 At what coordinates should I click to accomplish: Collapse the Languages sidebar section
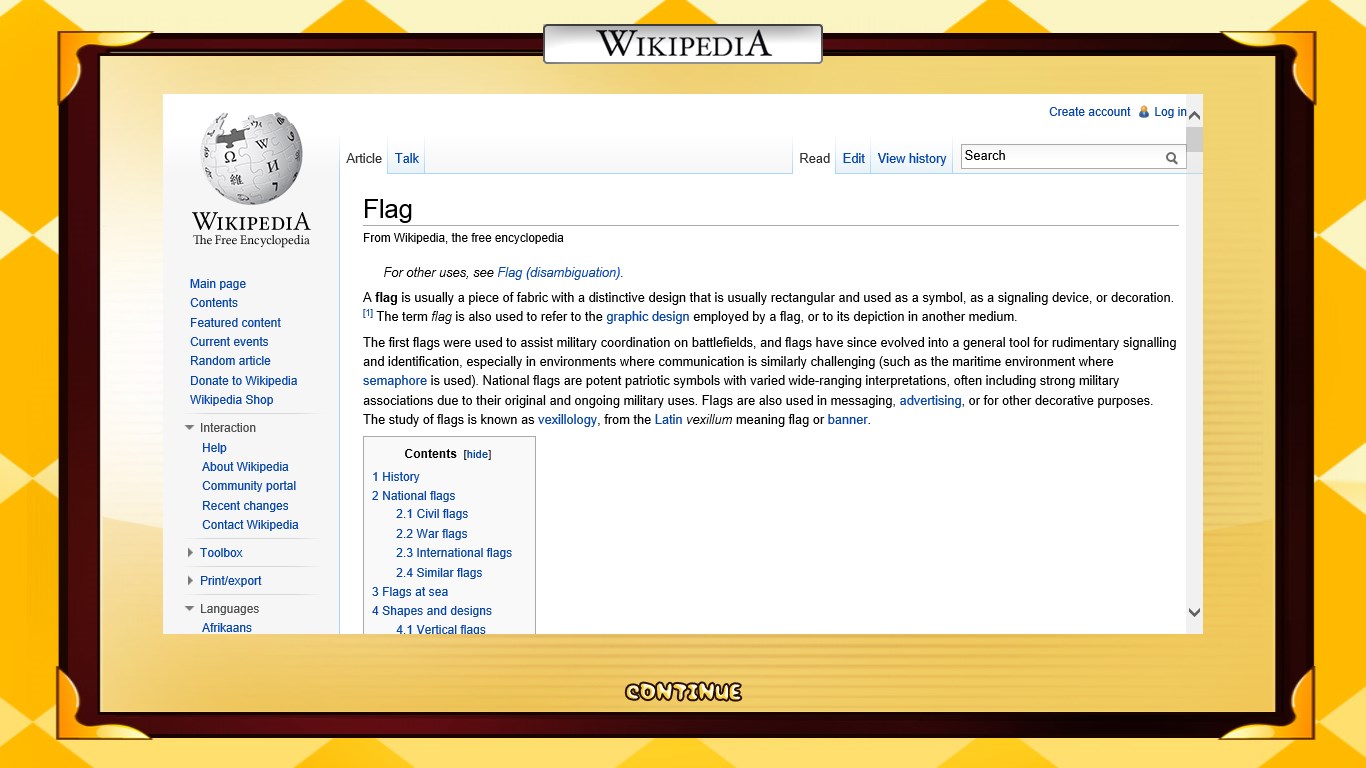190,609
